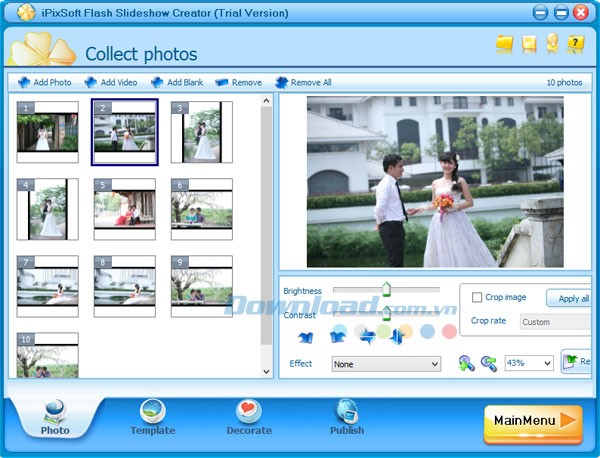Open project with the yellow folder icon
The height and width of the screenshot is (458, 600).
pyautogui.click(x=505, y=44)
